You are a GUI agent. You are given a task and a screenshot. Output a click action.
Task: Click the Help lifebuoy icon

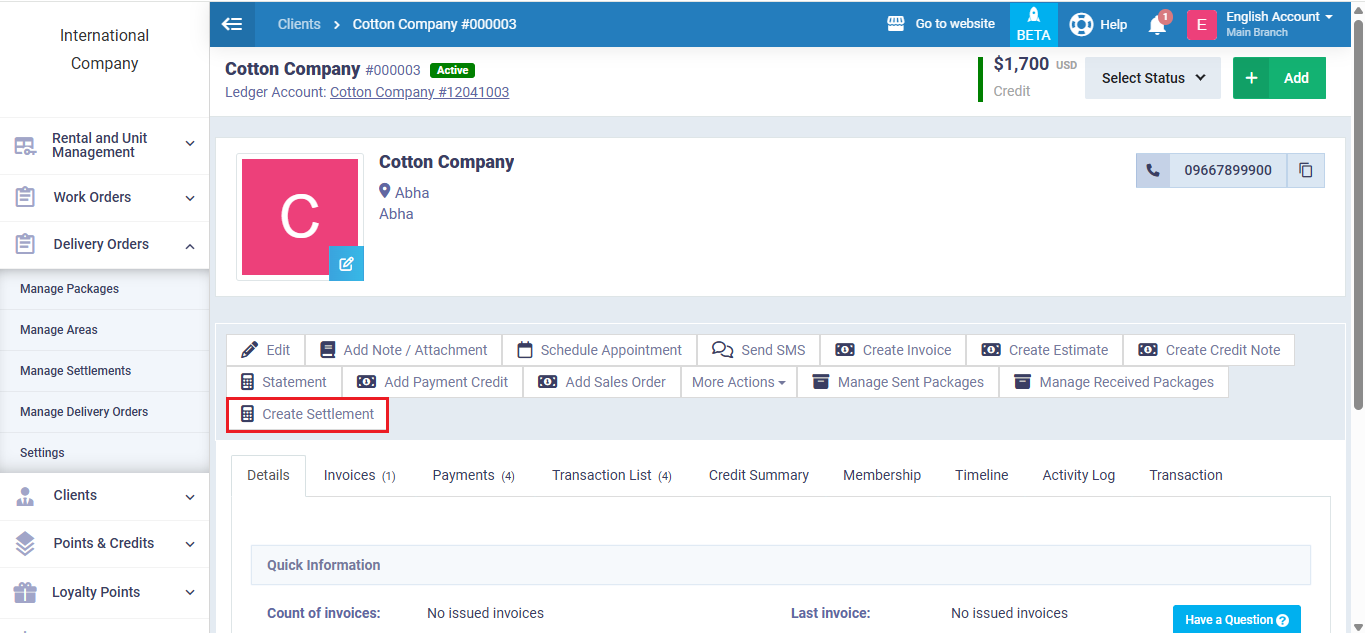coord(1081,24)
